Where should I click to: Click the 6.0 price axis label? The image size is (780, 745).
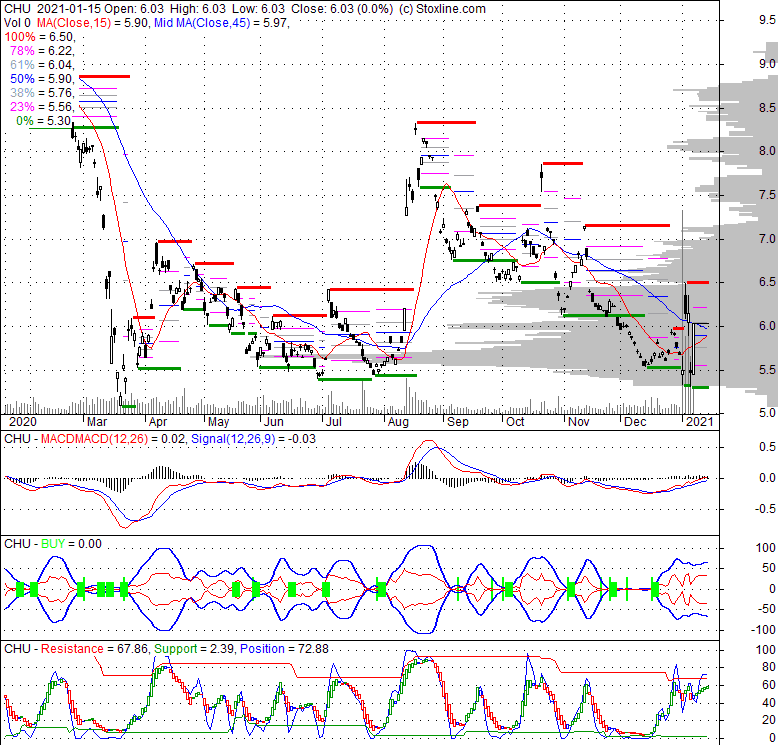(x=767, y=326)
